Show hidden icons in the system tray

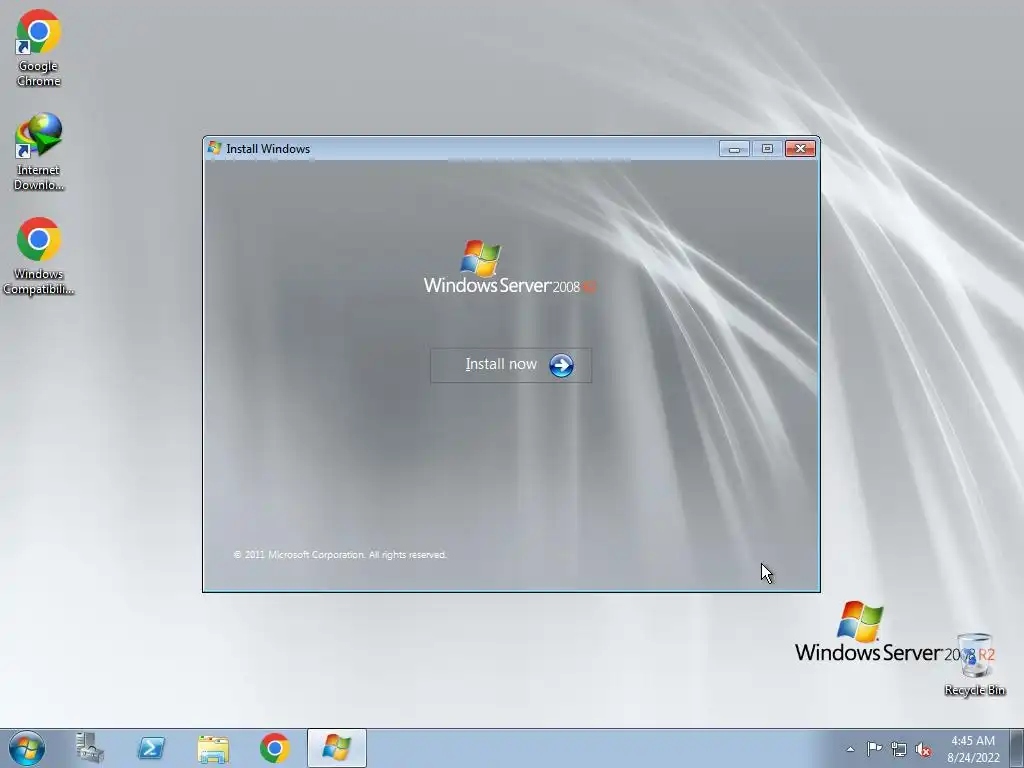(850, 749)
